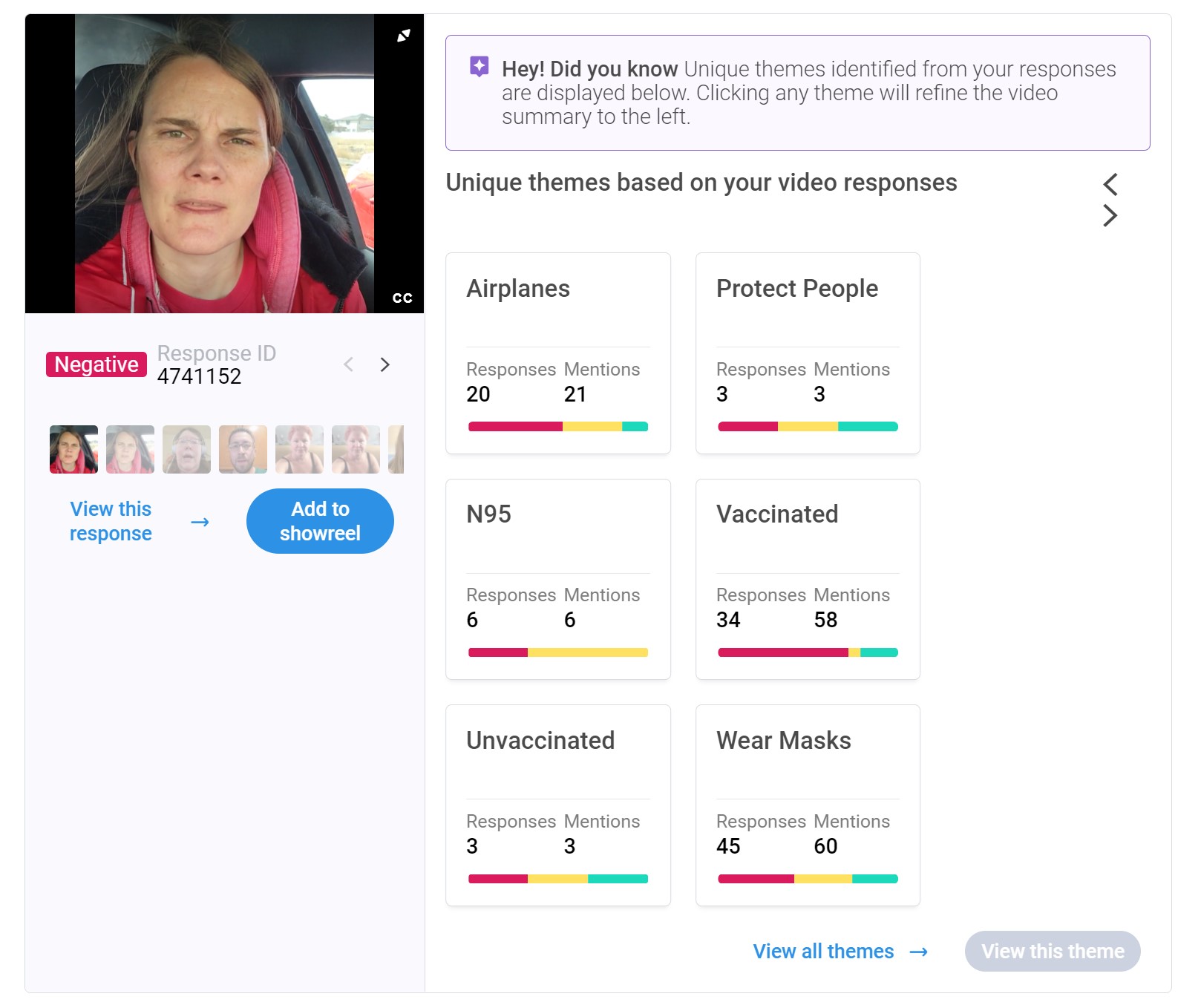Select the man with glasses thumbnail
Viewport: 1201px width, 1008px height.
243,449
